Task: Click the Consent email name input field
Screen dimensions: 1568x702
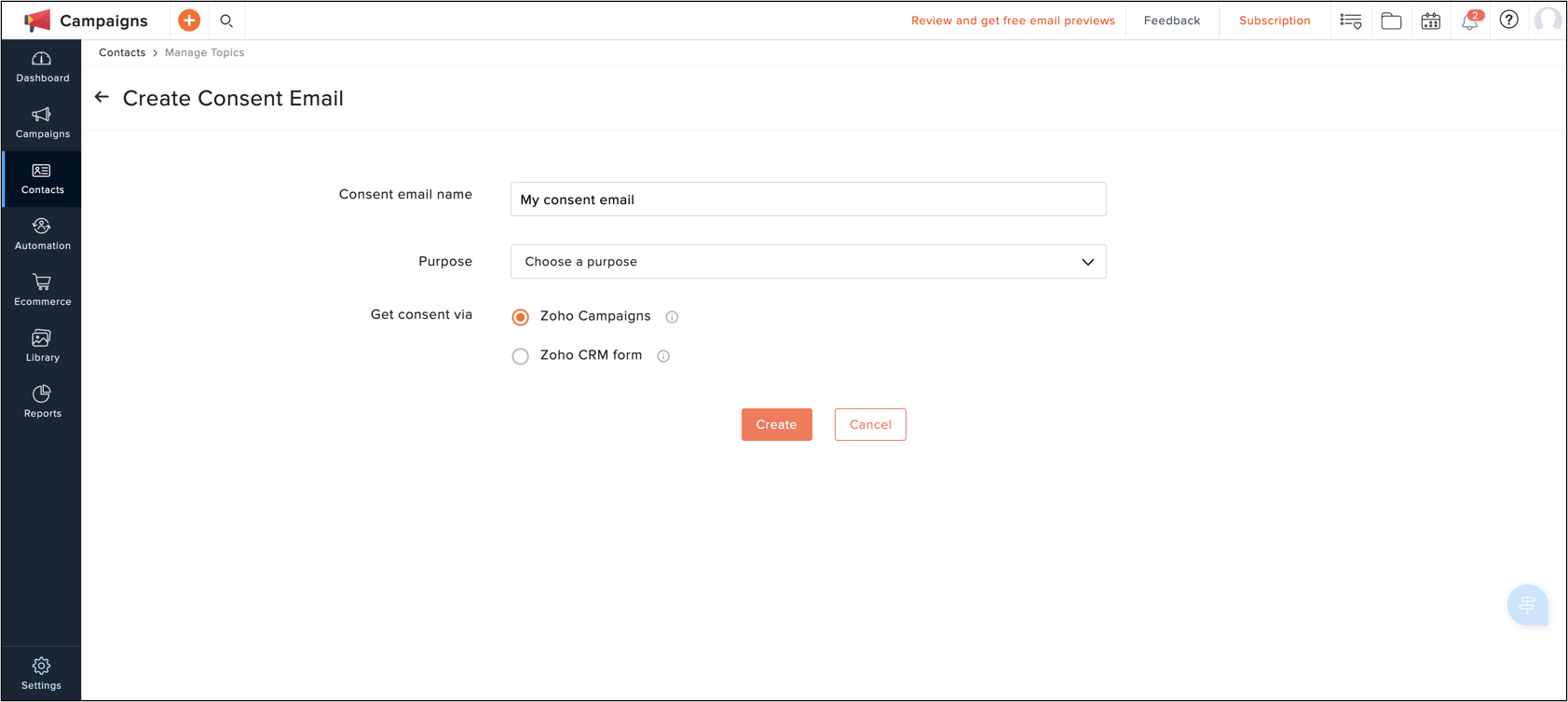Action: (809, 200)
